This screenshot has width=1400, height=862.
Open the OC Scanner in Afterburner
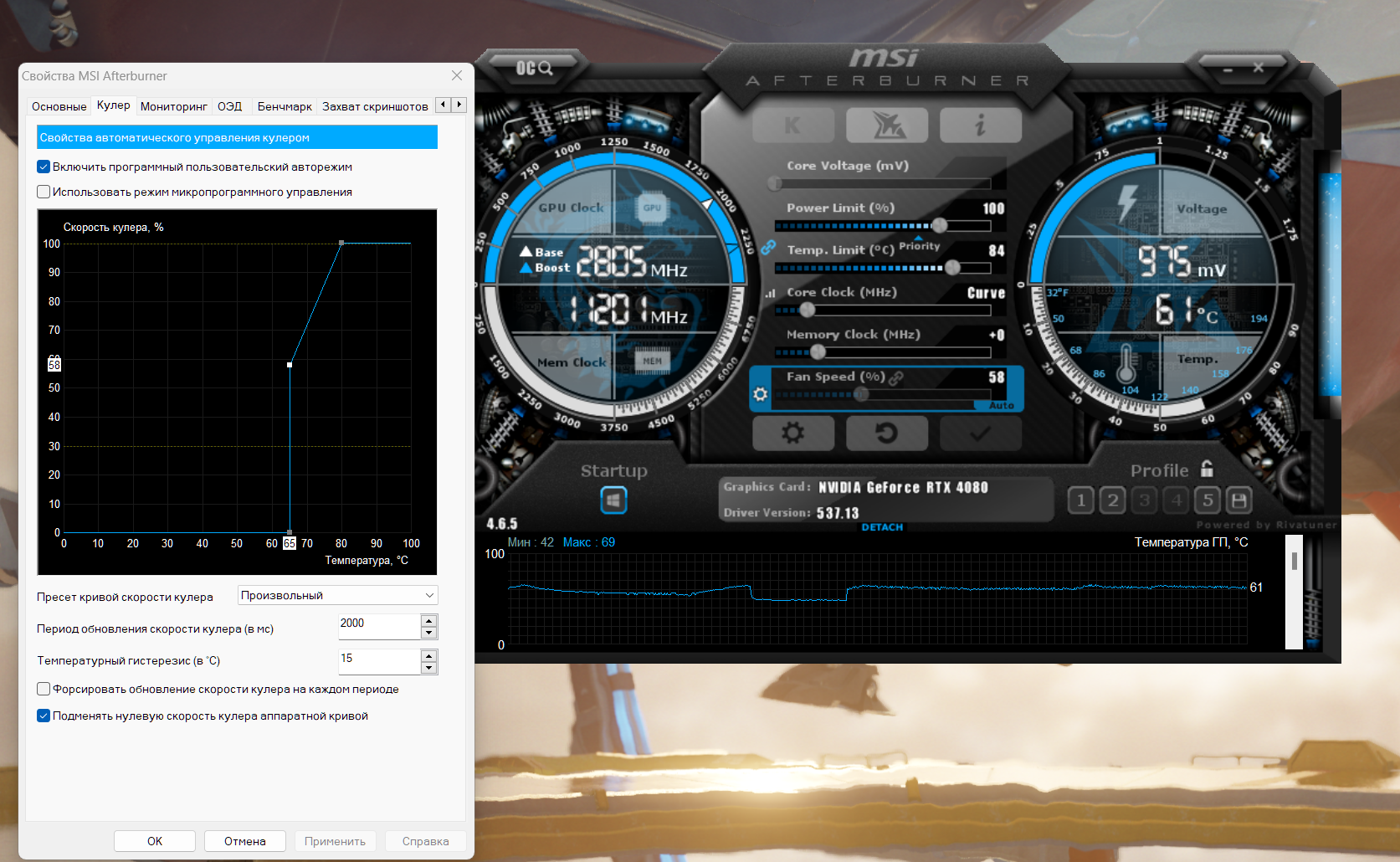[534, 68]
